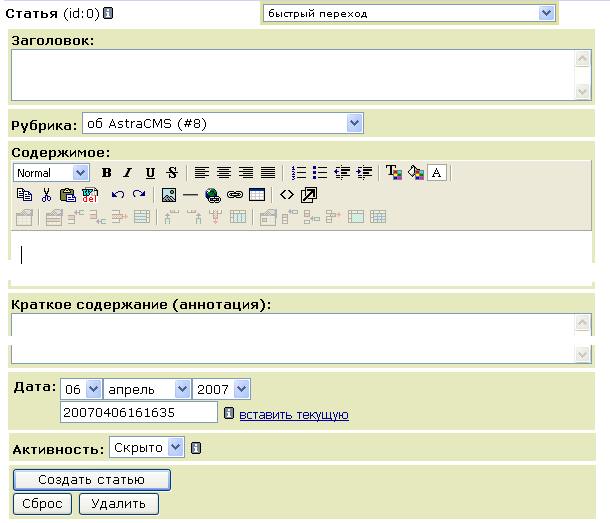Insert an image into the content
610x523 pixels.
pos(168,195)
